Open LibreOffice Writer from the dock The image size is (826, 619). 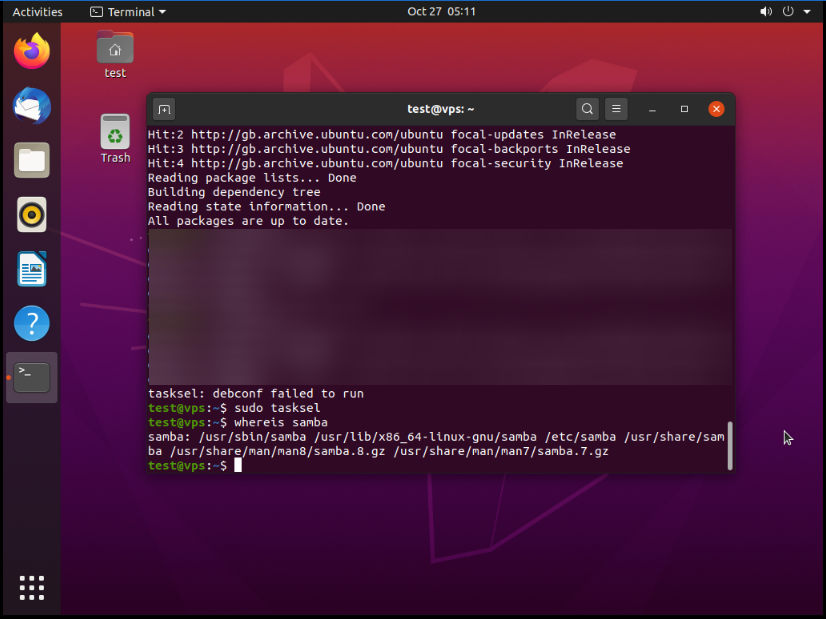32,269
